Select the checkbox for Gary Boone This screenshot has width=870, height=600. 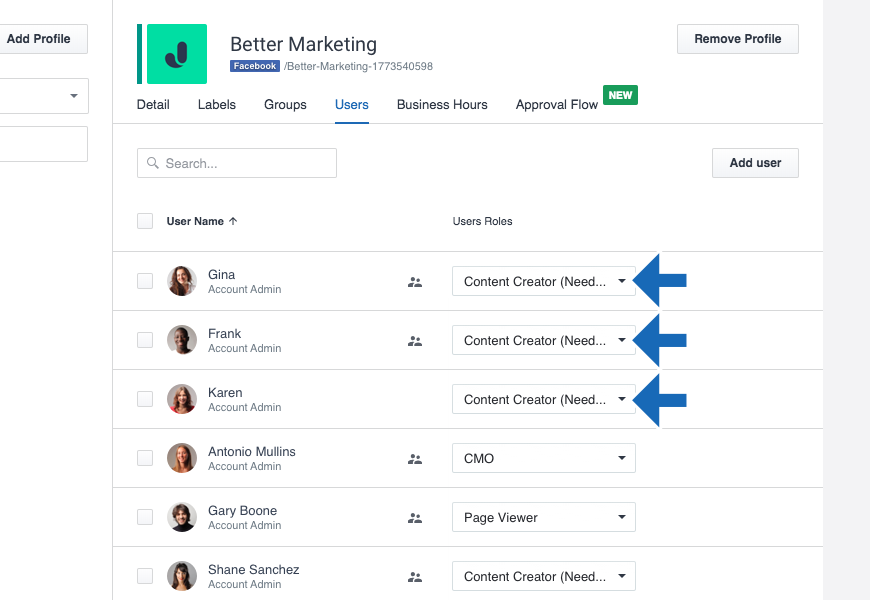click(145, 517)
